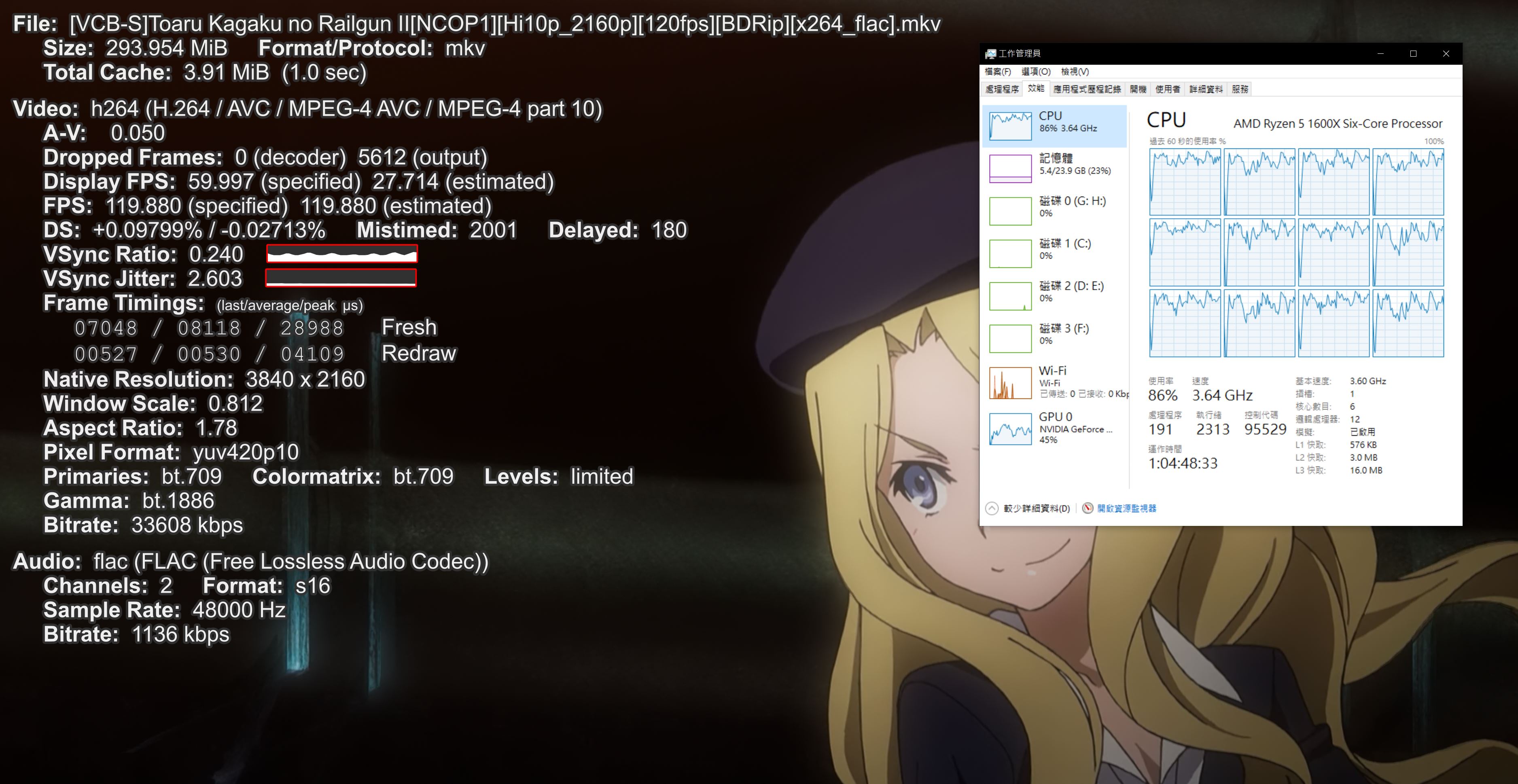Click the 較少詳細資料(D) button label
This screenshot has height=784, width=1518.
1037,509
